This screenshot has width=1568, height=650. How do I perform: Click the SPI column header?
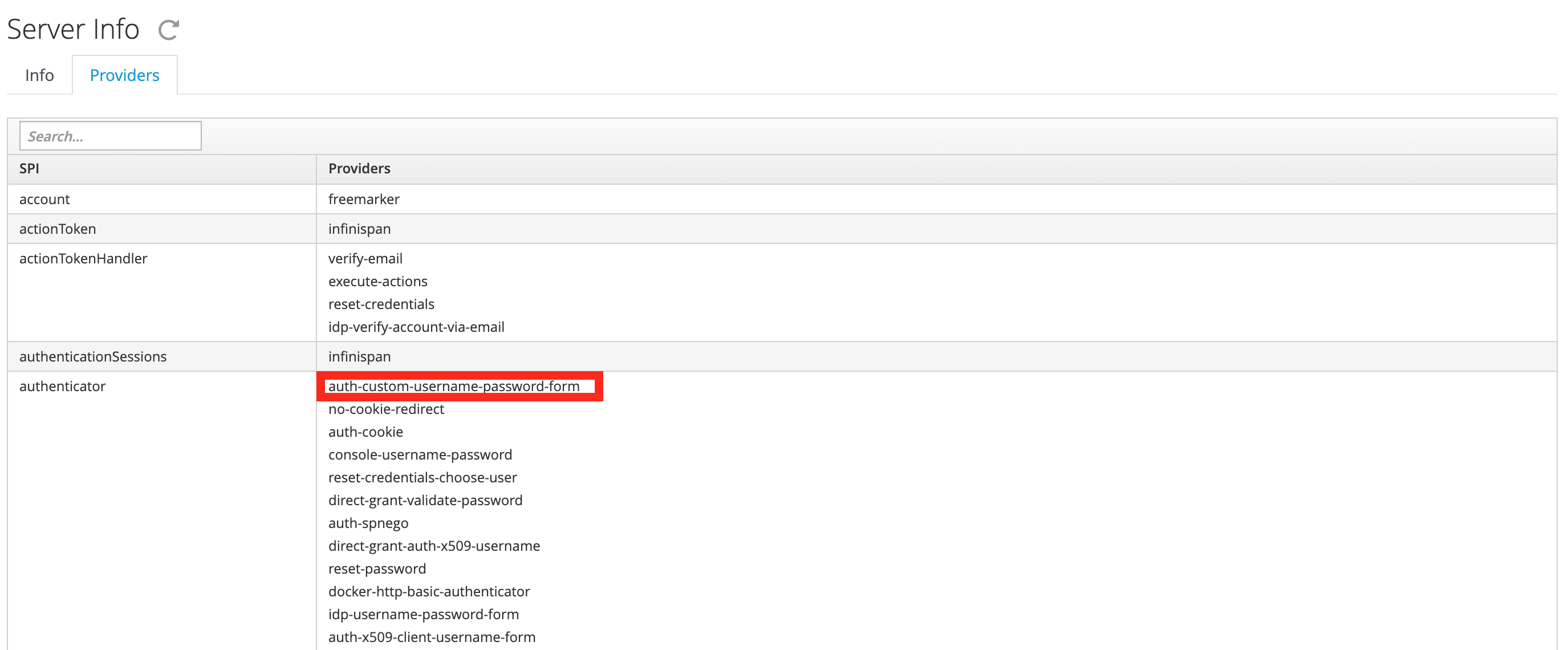29,169
